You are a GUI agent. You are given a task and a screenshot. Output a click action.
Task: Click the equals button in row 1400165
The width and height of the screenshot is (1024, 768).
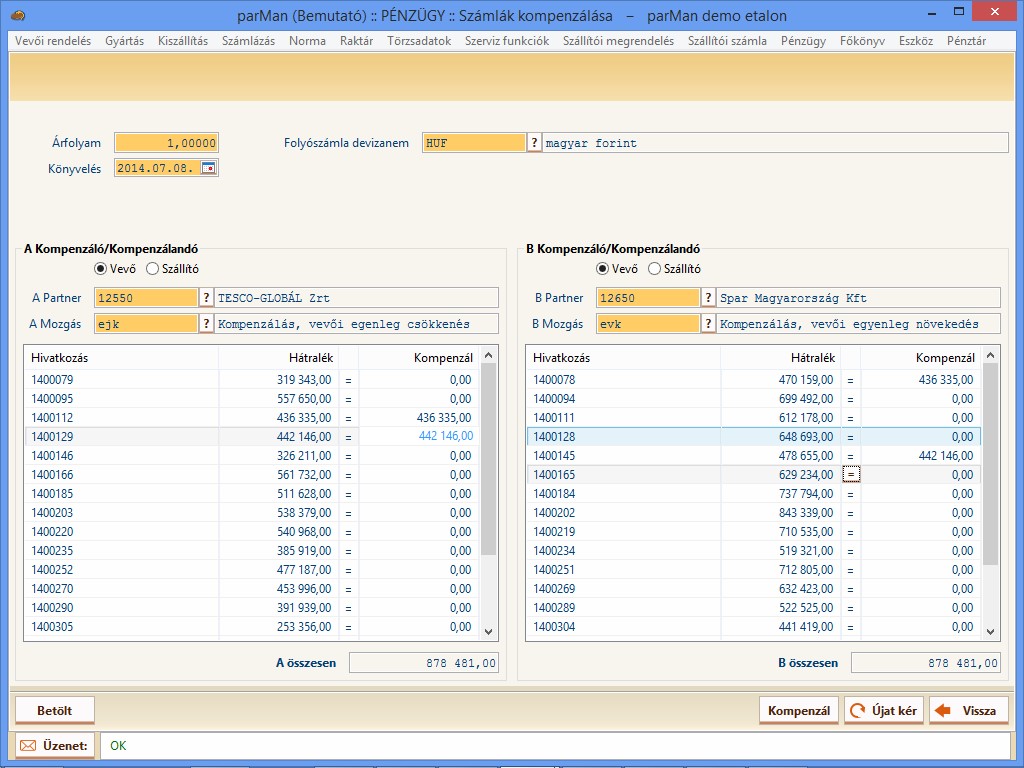[850, 475]
